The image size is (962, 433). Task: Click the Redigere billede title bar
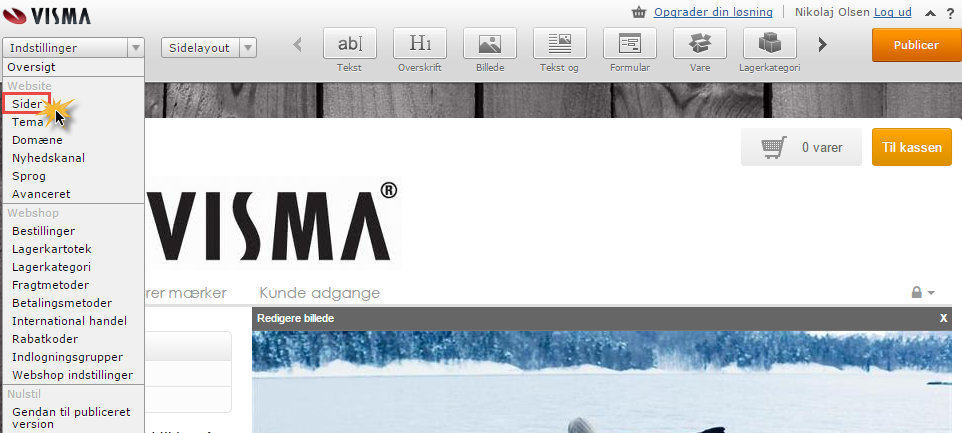click(602, 318)
